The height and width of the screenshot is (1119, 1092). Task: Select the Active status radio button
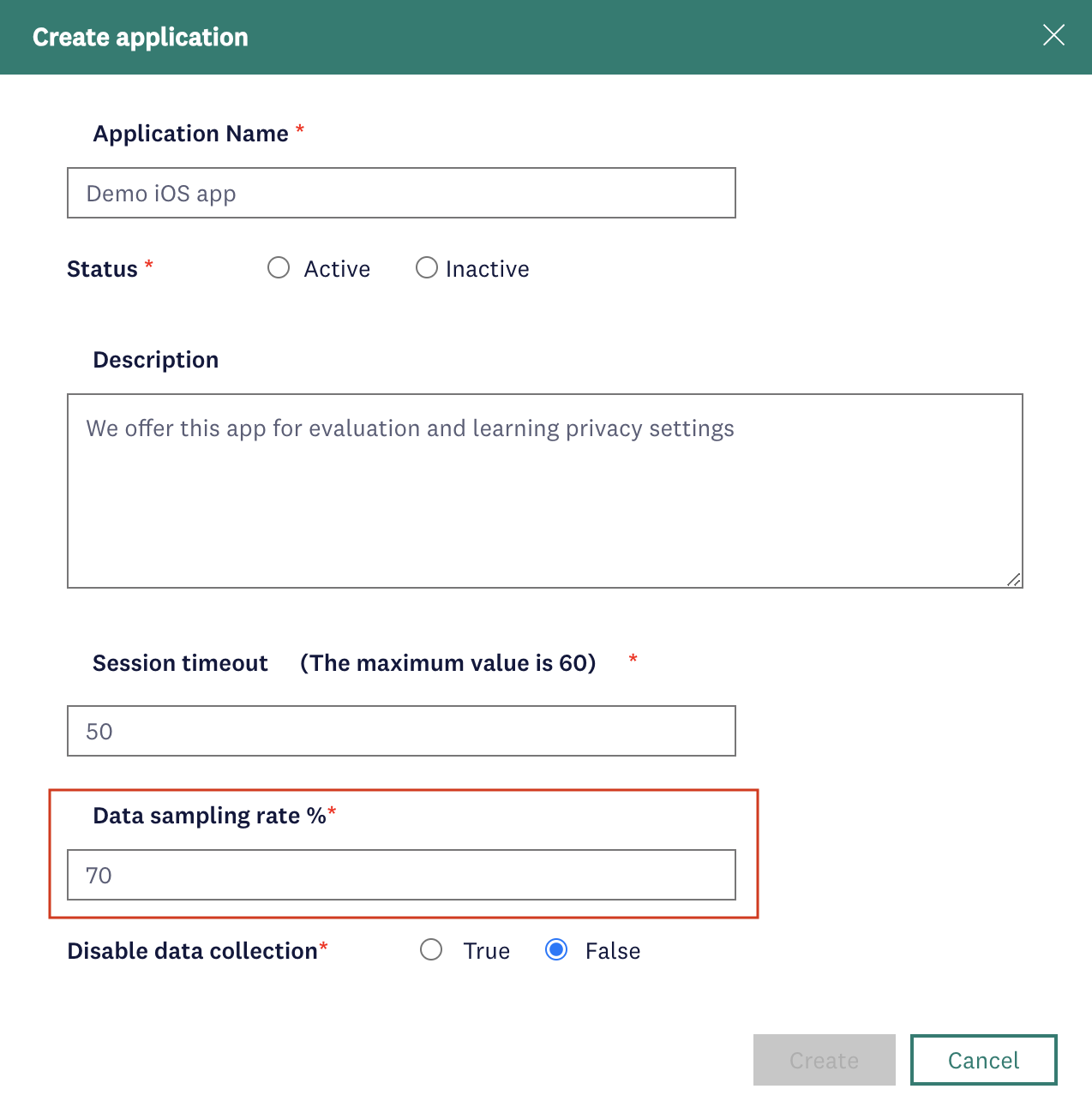pyautogui.click(x=279, y=268)
